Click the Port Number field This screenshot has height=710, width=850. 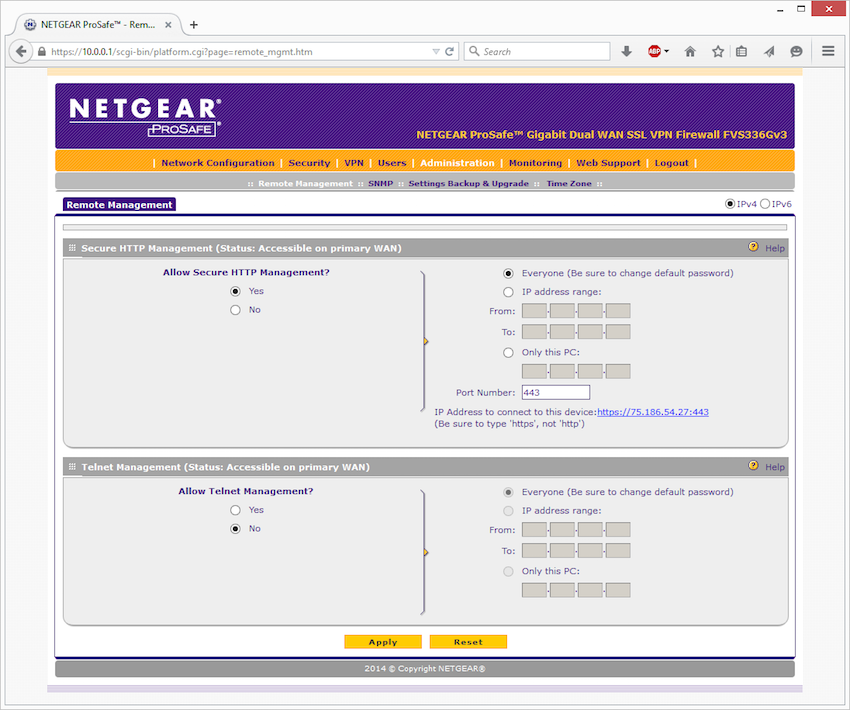(556, 392)
